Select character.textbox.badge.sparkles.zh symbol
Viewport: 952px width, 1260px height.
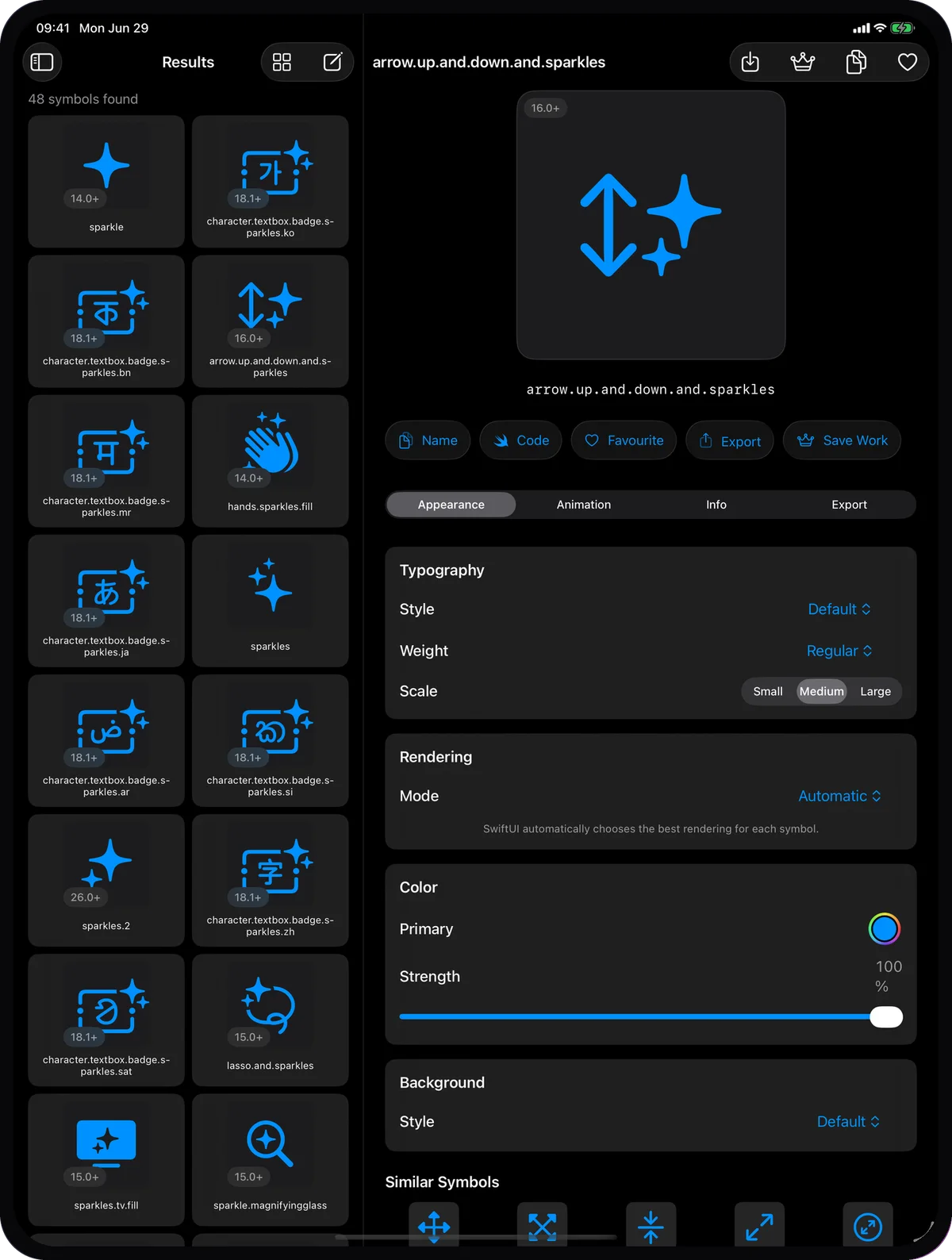[271, 880]
